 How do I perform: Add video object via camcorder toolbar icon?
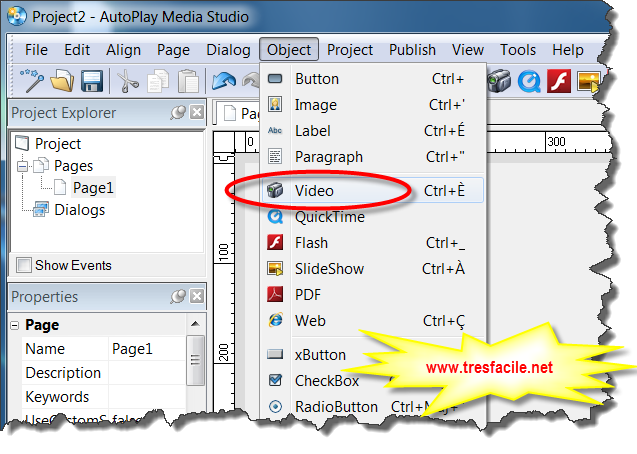coord(498,80)
